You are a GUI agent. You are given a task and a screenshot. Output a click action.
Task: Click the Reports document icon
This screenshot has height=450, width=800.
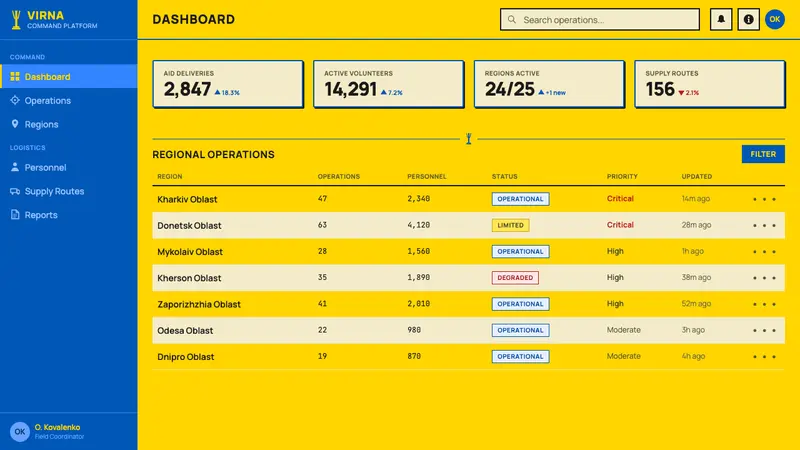tap(15, 214)
